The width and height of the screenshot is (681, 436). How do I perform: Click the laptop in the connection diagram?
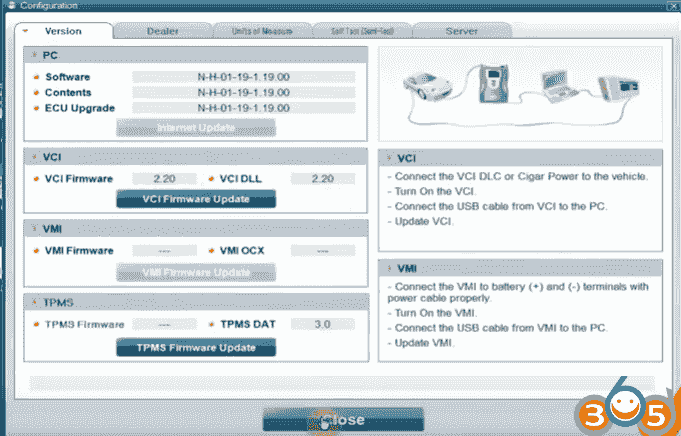[559, 87]
